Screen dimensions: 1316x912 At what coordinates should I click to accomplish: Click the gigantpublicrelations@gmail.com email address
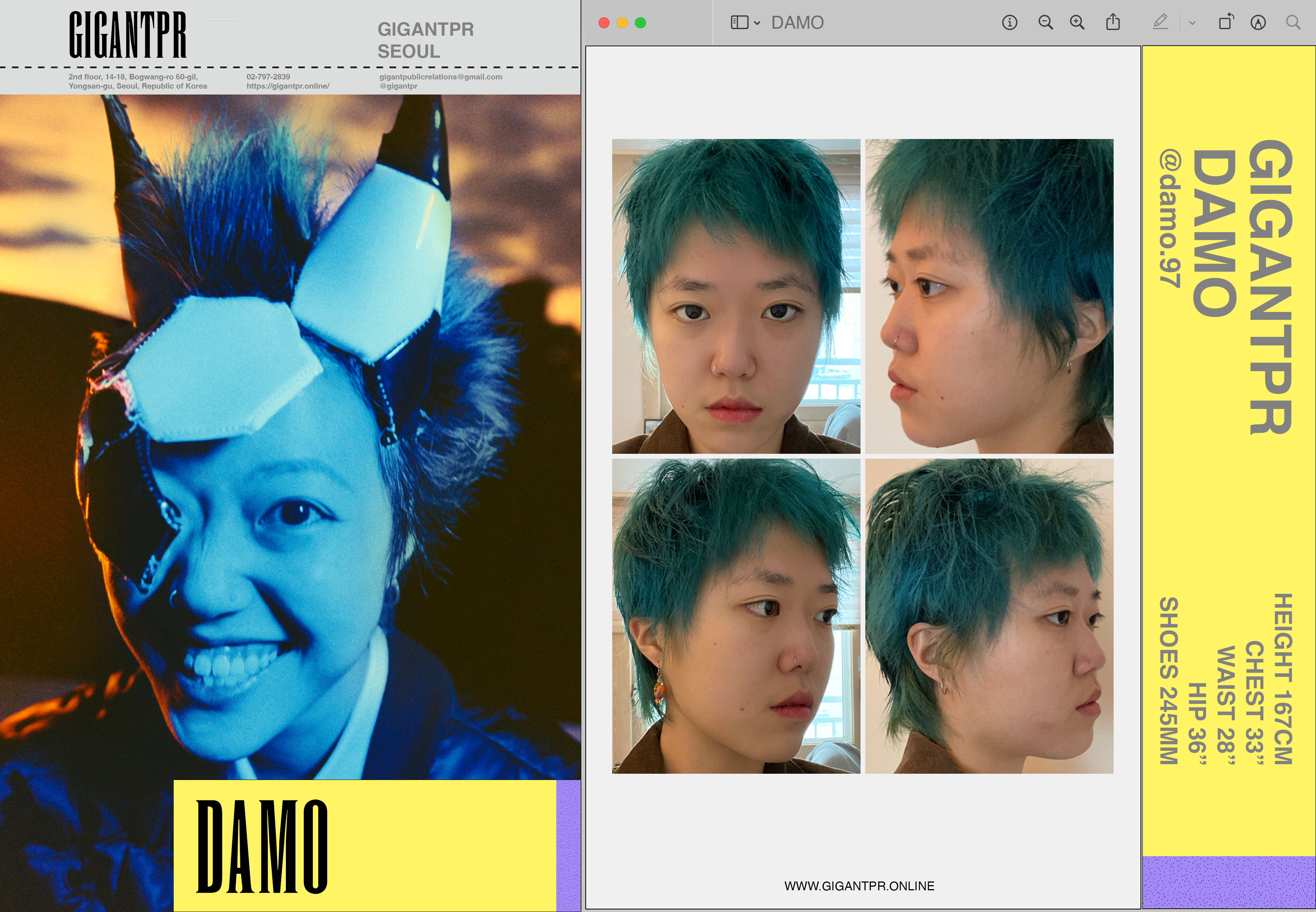click(440, 76)
